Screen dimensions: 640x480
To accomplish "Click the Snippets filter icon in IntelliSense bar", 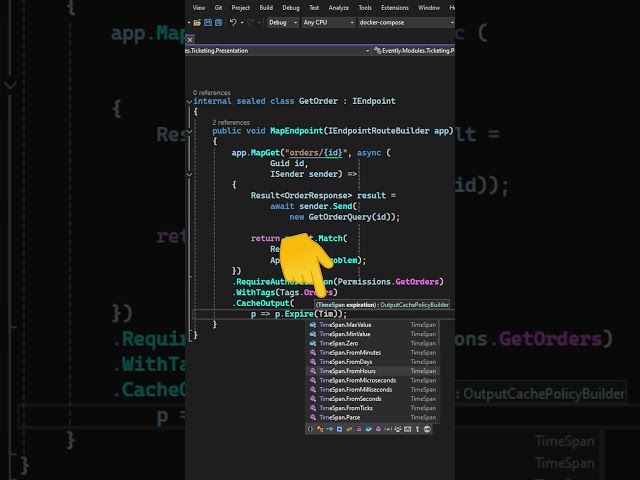I will click(408, 429).
